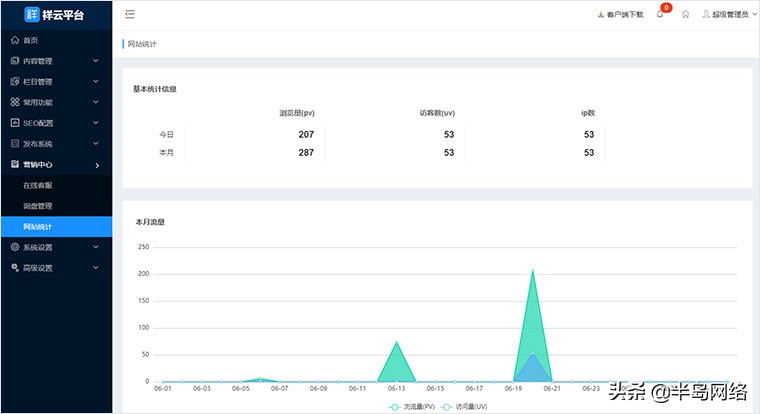Image resolution: width=760 pixels, height=414 pixels.
Task: Select the 网站统计 active menu item
Action: (38, 227)
